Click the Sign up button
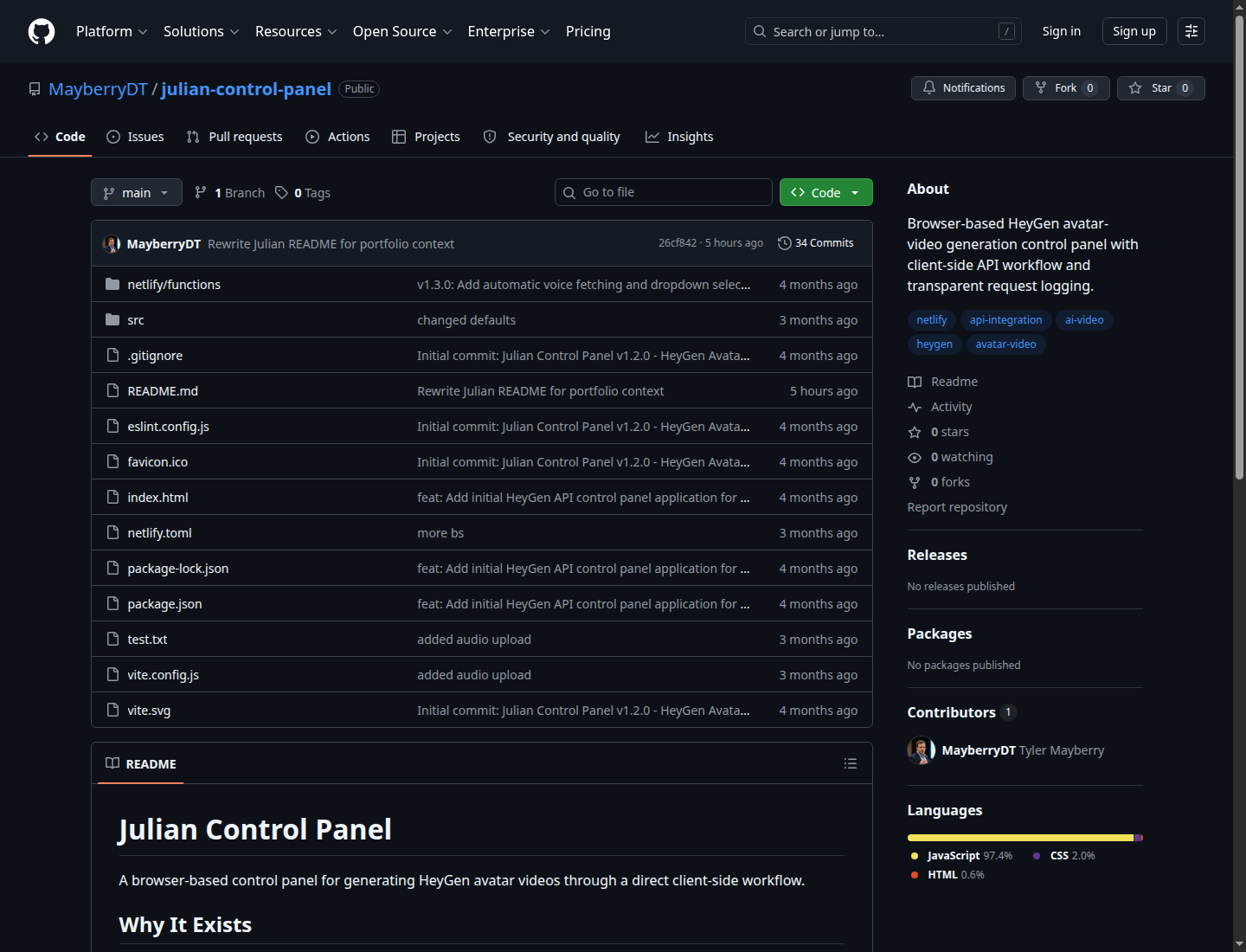The image size is (1246, 952). pyautogui.click(x=1134, y=31)
